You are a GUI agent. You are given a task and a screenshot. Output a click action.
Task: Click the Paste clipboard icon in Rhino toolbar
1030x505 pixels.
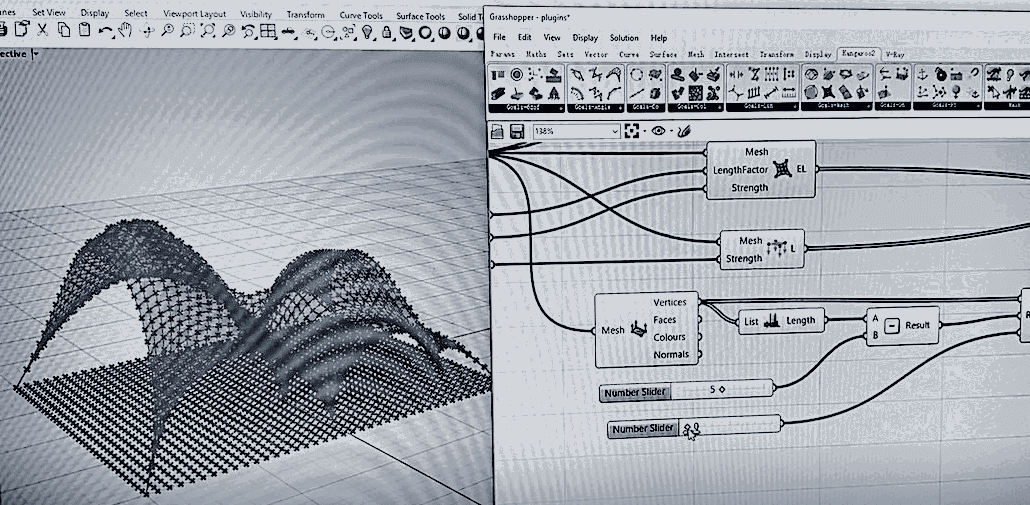[84, 30]
